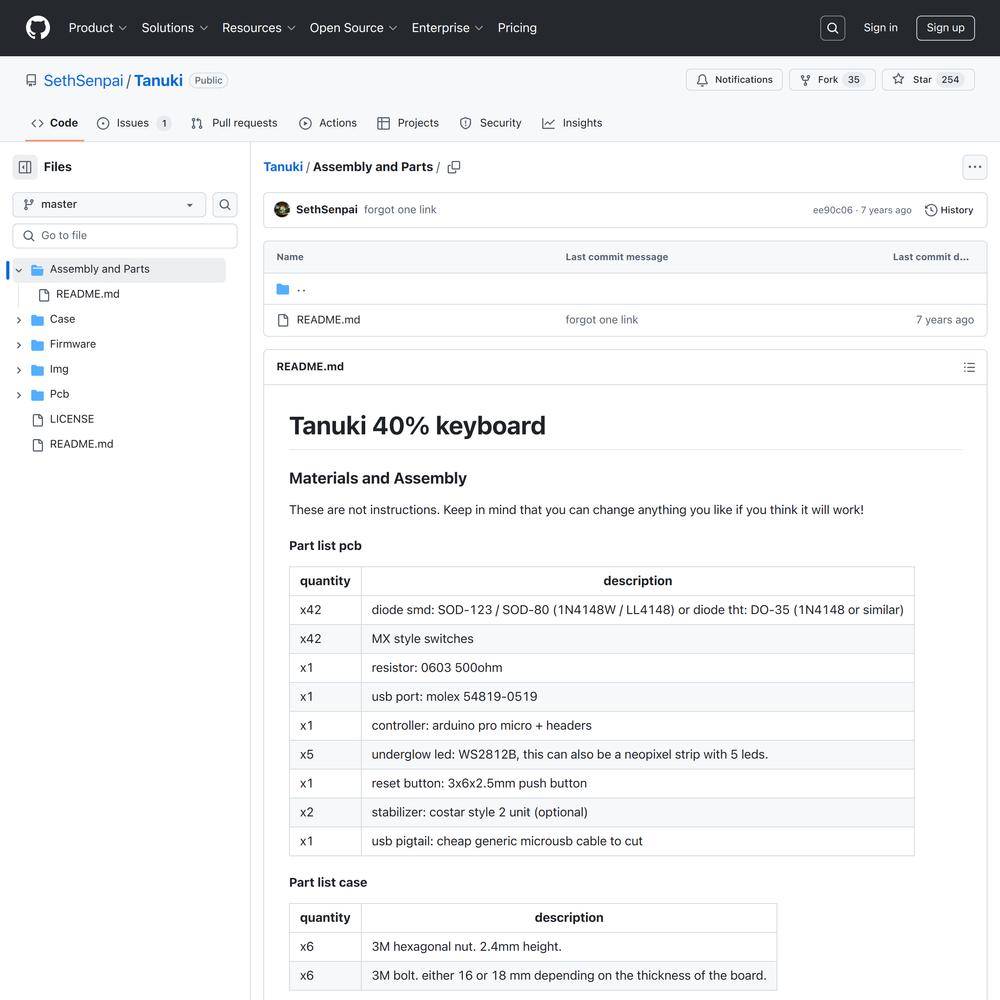The width and height of the screenshot is (1000, 1000).
Task: Switch to the Projects tab
Action: click(x=408, y=123)
